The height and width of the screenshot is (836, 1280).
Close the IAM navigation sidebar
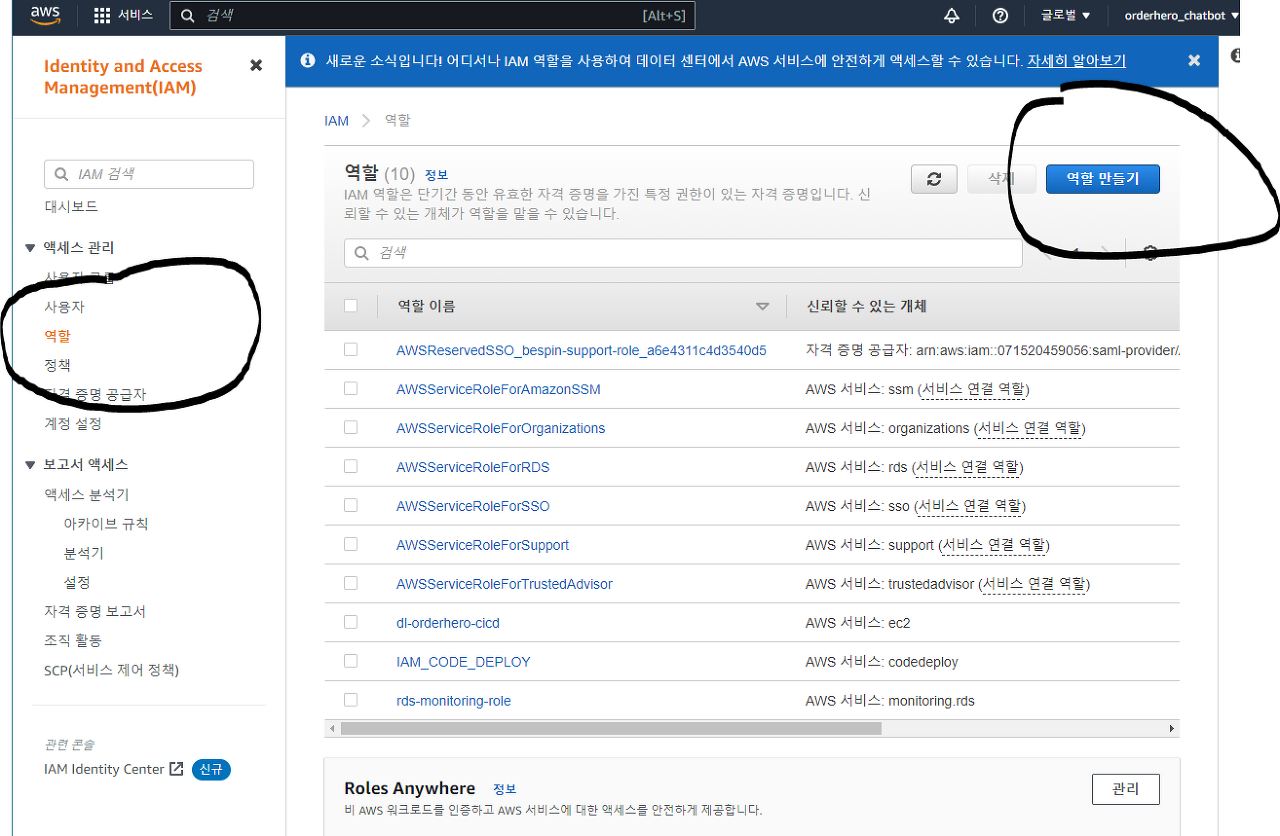click(x=256, y=65)
